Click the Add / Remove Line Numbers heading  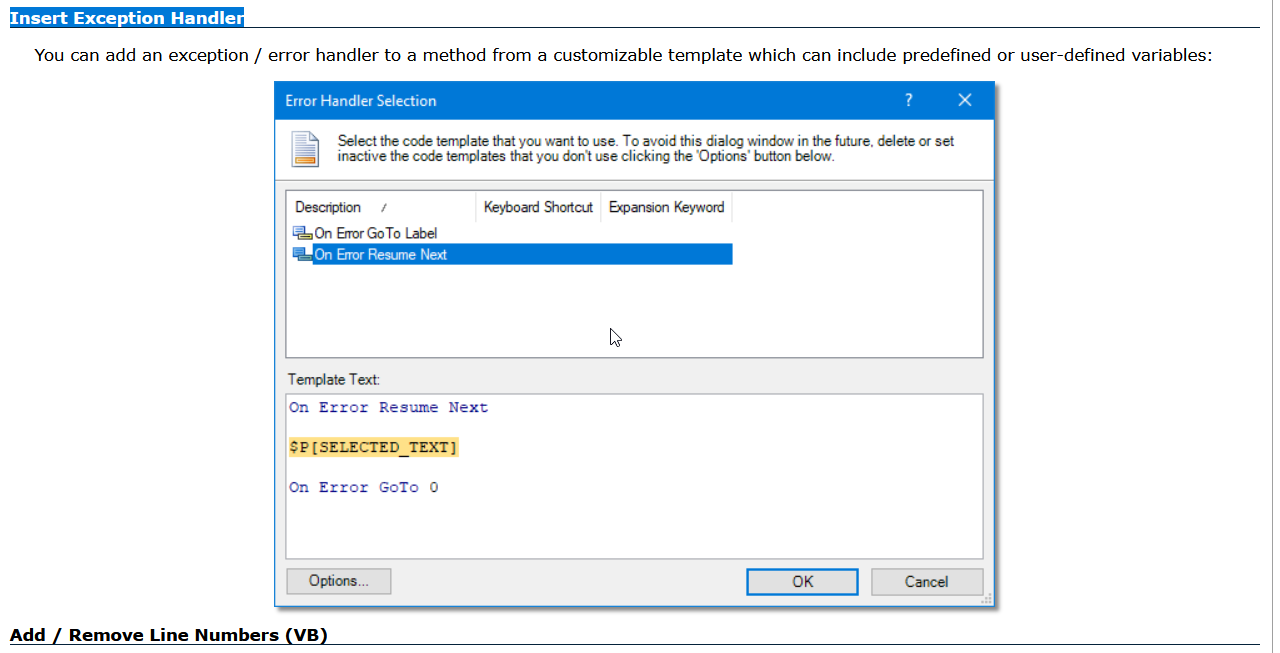(168, 635)
